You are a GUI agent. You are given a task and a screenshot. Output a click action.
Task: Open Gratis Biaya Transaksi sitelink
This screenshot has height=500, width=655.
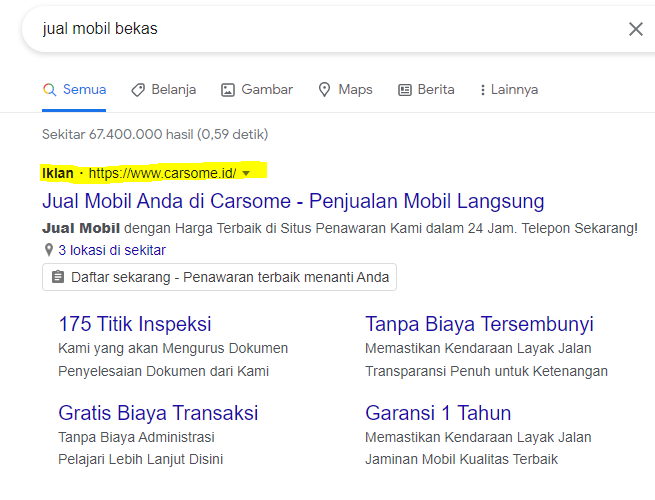(158, 412)
